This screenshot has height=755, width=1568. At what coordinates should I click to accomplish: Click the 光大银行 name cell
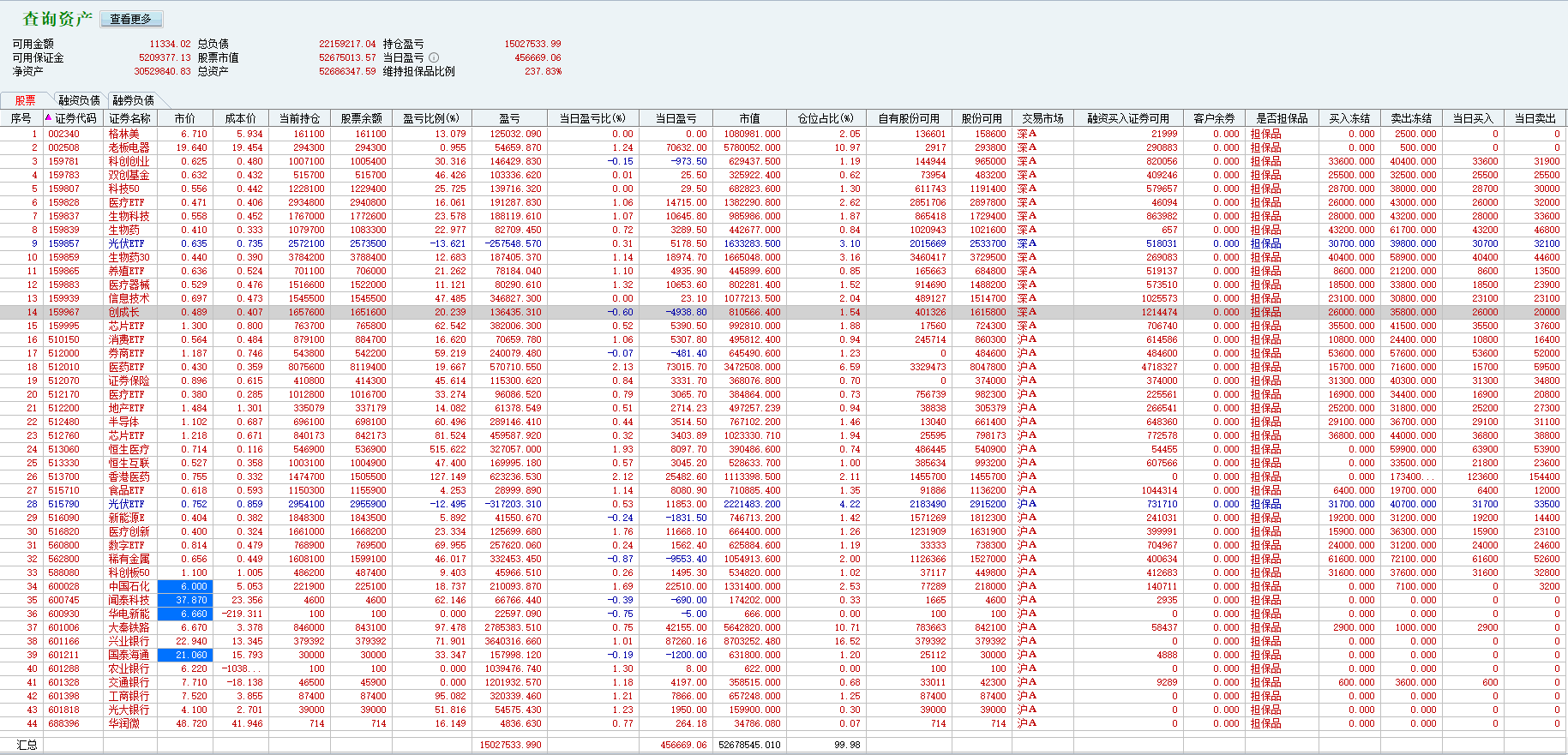click(x=129, y=710)
